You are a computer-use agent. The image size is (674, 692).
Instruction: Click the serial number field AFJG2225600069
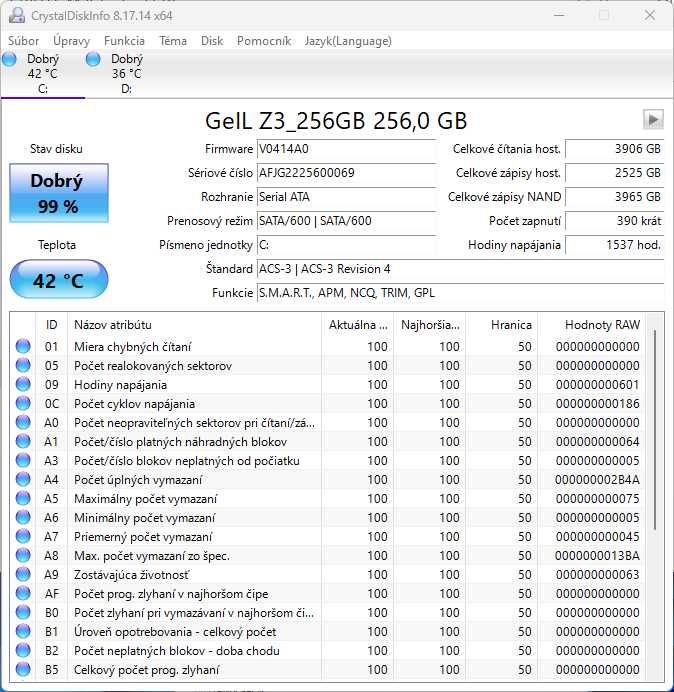(x=346, y=173)
